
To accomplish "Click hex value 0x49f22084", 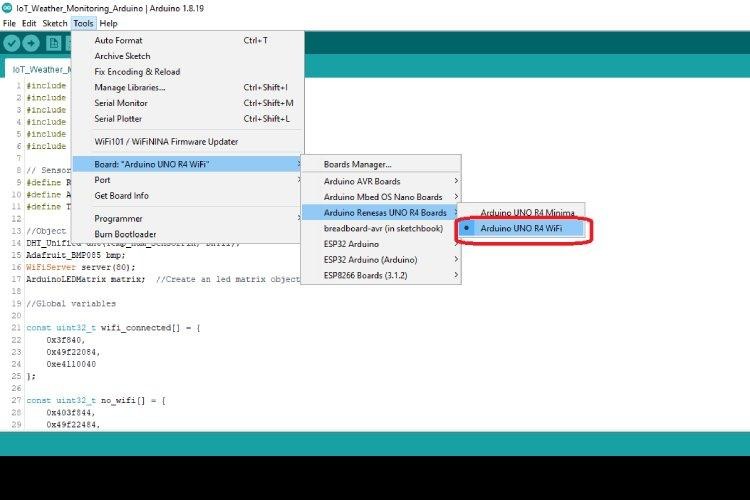I will pyautogui.click(x=73, y=352).
